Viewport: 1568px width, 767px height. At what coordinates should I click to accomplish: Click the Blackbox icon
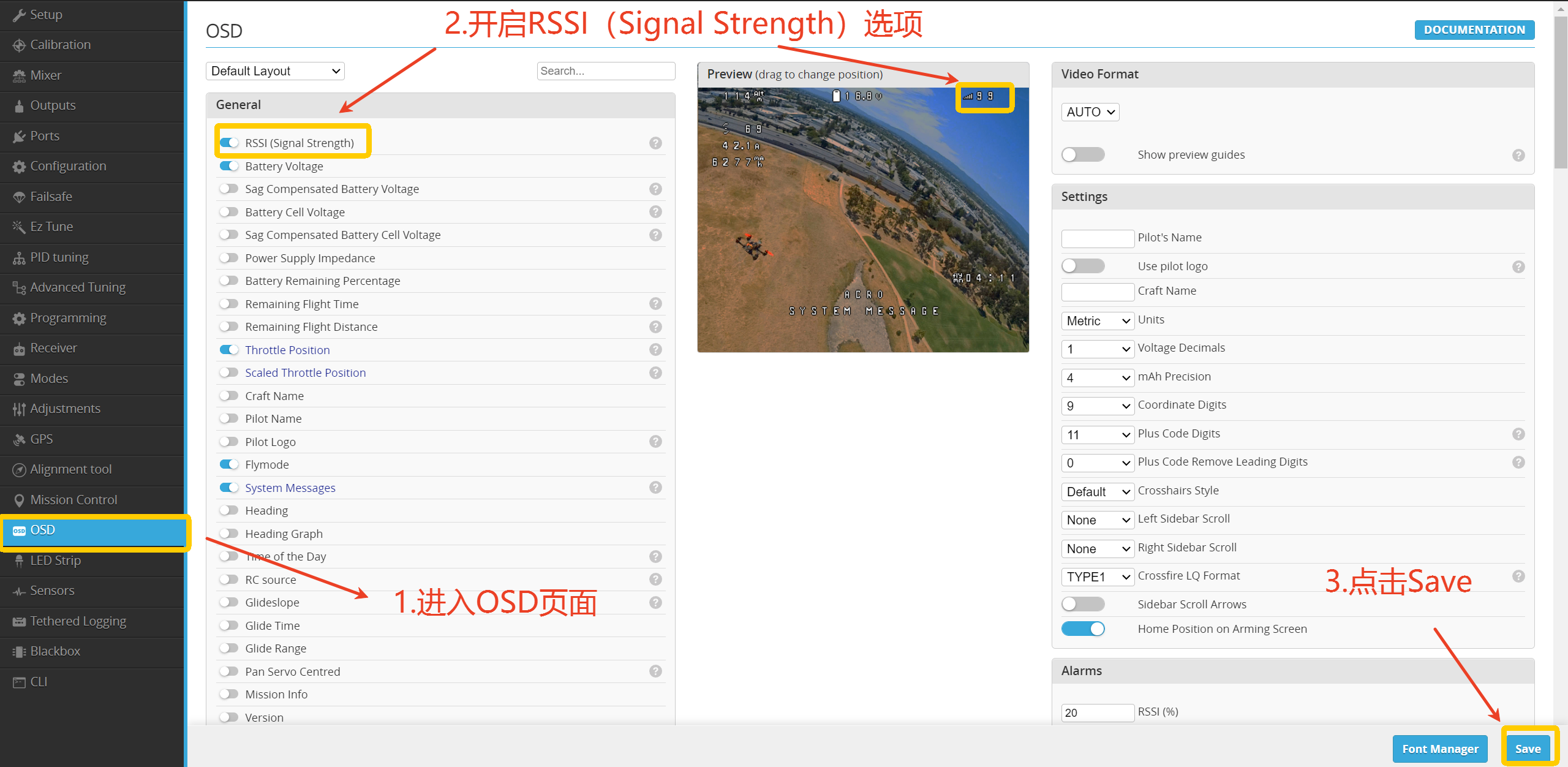pyautogui.click(x=19, y=651)
